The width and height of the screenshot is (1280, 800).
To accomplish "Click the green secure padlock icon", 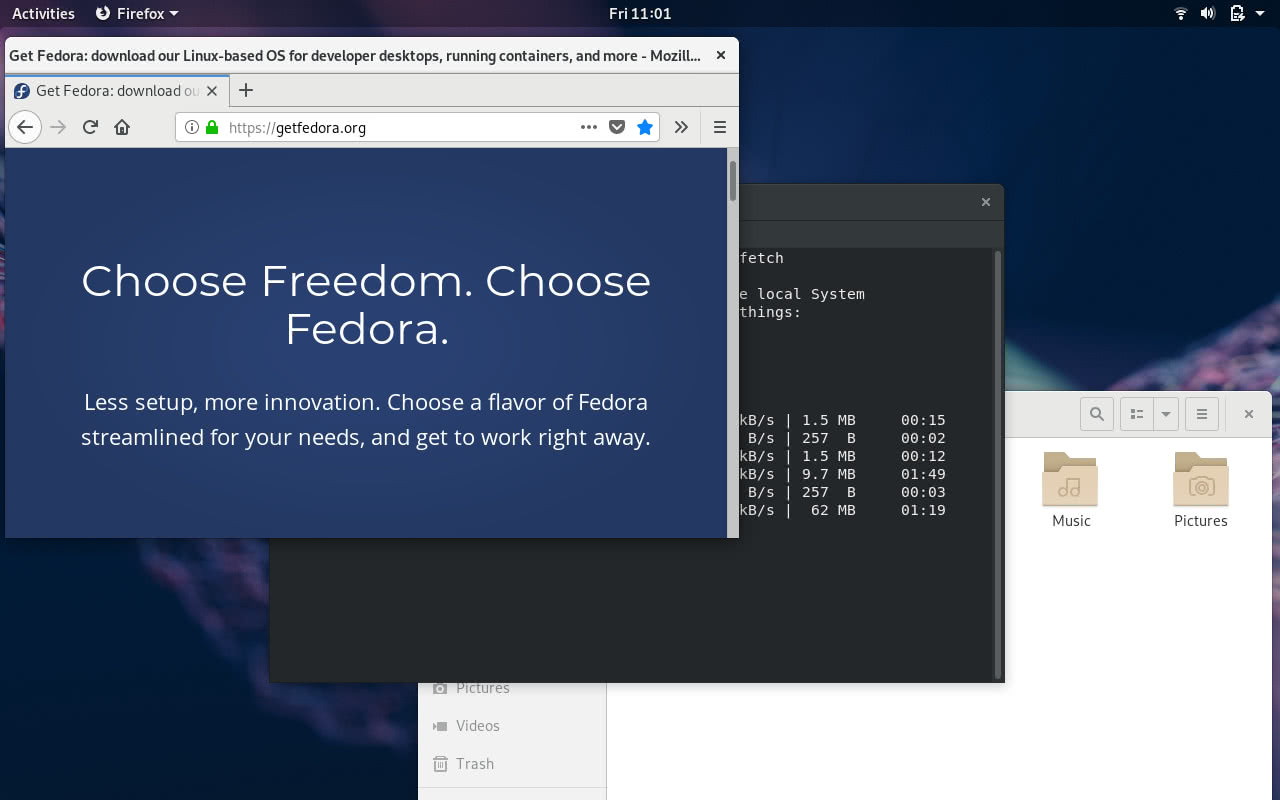I will pos(211,127).
